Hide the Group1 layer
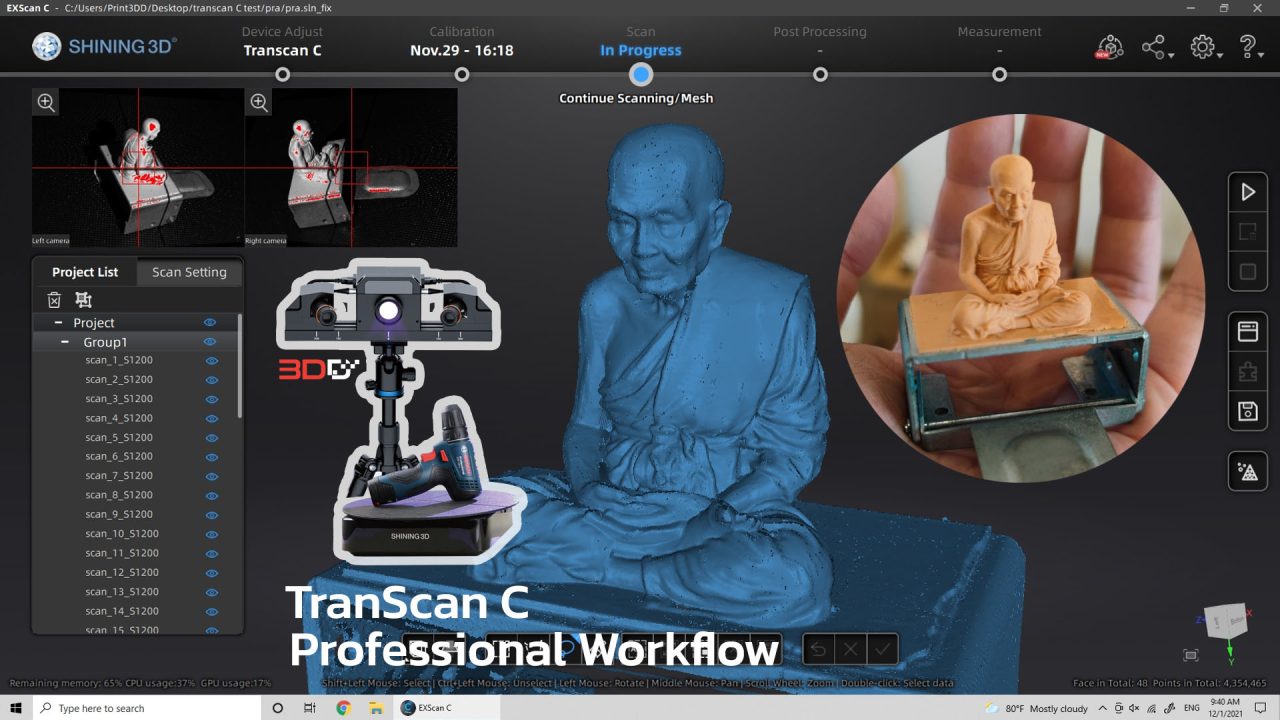Image resolution: width=1280 pixels, height=720 pixels. (210, 341)
